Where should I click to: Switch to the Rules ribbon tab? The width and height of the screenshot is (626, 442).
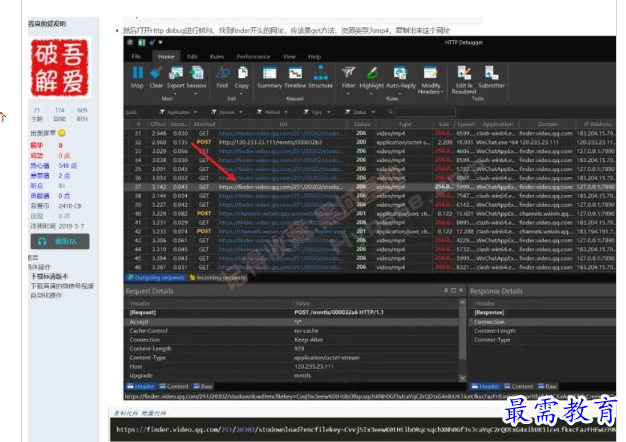(217, 56)
